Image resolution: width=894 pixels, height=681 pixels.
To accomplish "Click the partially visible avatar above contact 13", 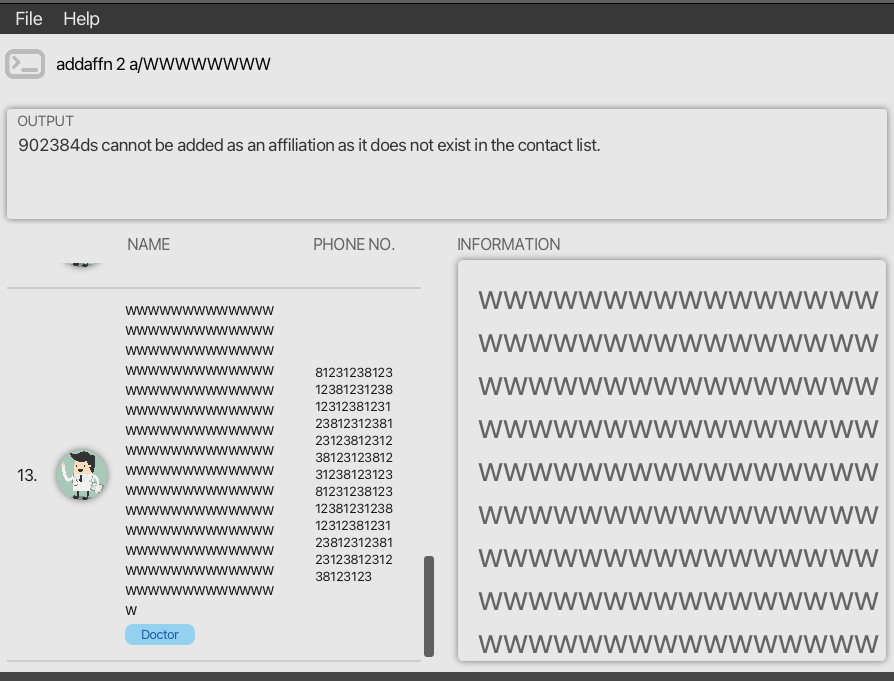I will (x=82, y=265).
